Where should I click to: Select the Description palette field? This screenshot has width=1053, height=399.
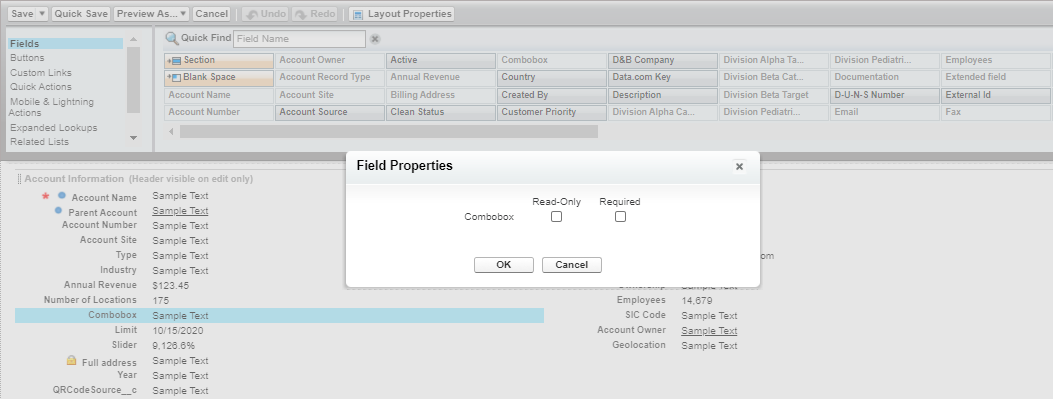[663, 95]
